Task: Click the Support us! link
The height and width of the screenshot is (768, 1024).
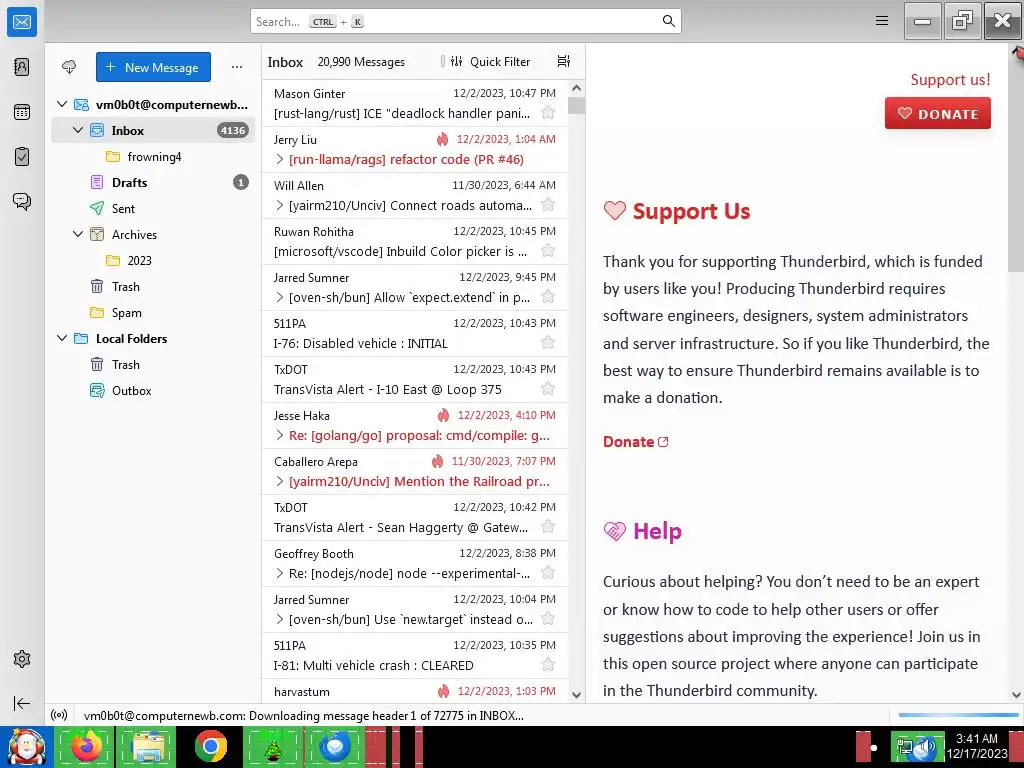Action: [x=950, y=80]
